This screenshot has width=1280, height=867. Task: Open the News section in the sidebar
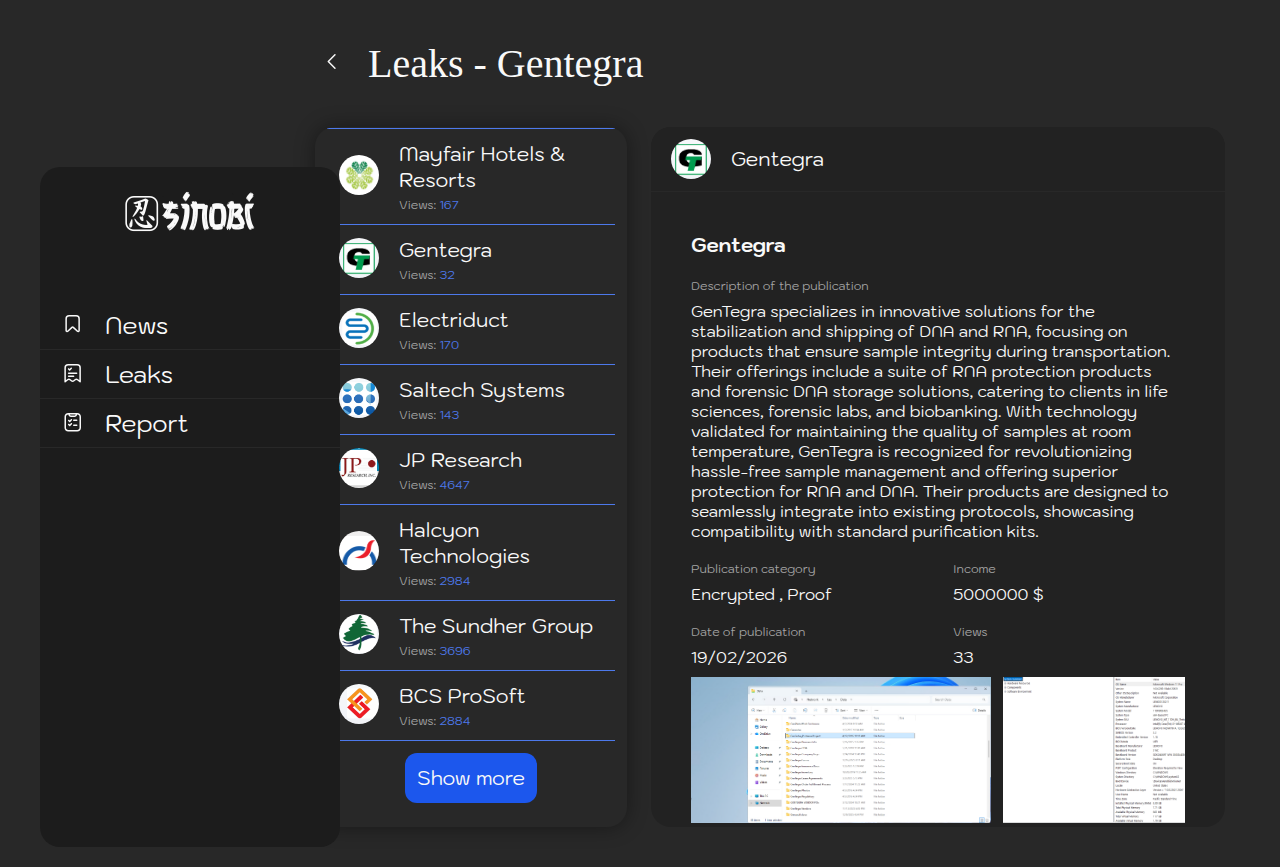coord(136,326)
